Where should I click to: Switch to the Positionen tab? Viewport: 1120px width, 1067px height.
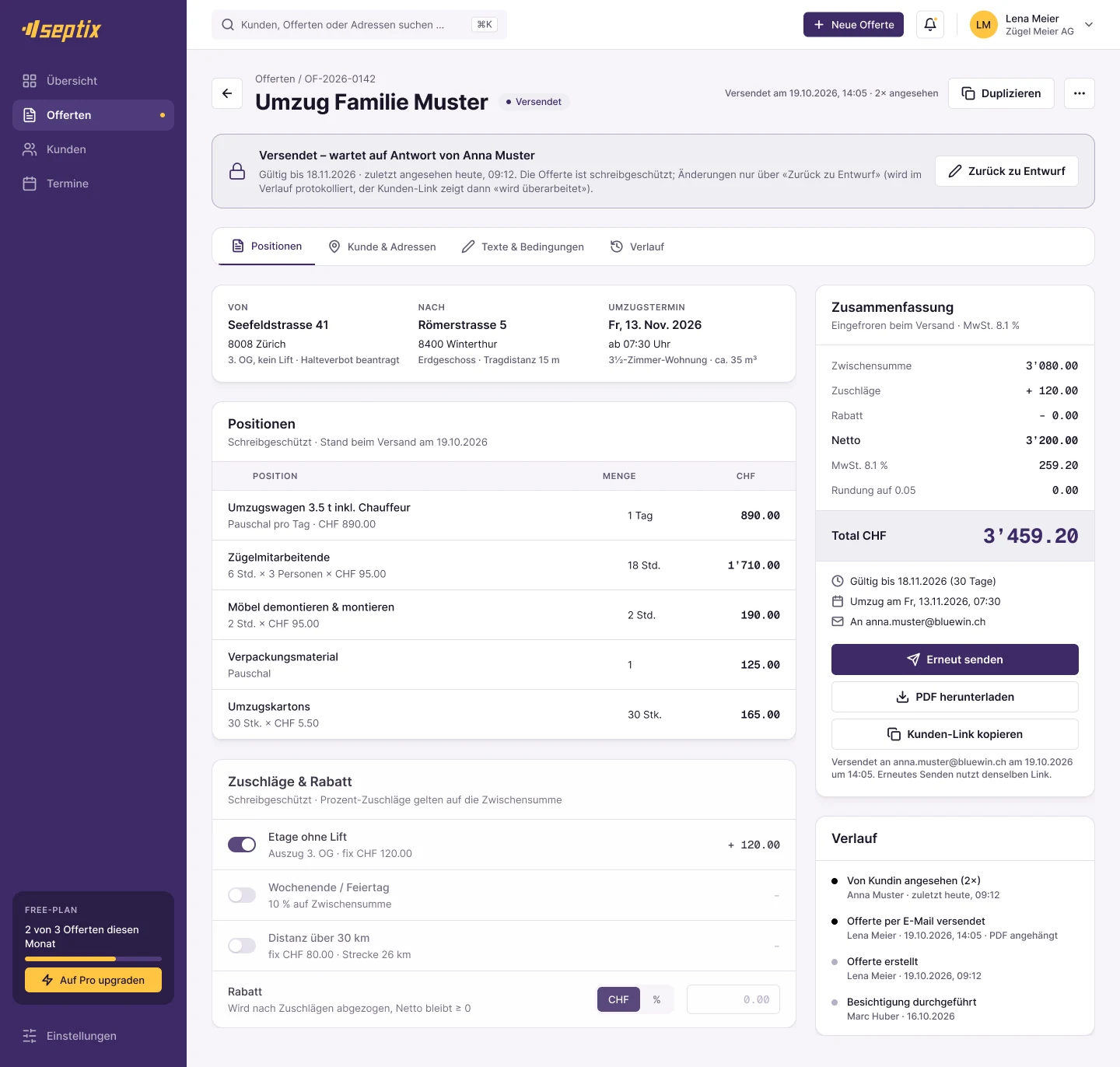coord(267,247)
